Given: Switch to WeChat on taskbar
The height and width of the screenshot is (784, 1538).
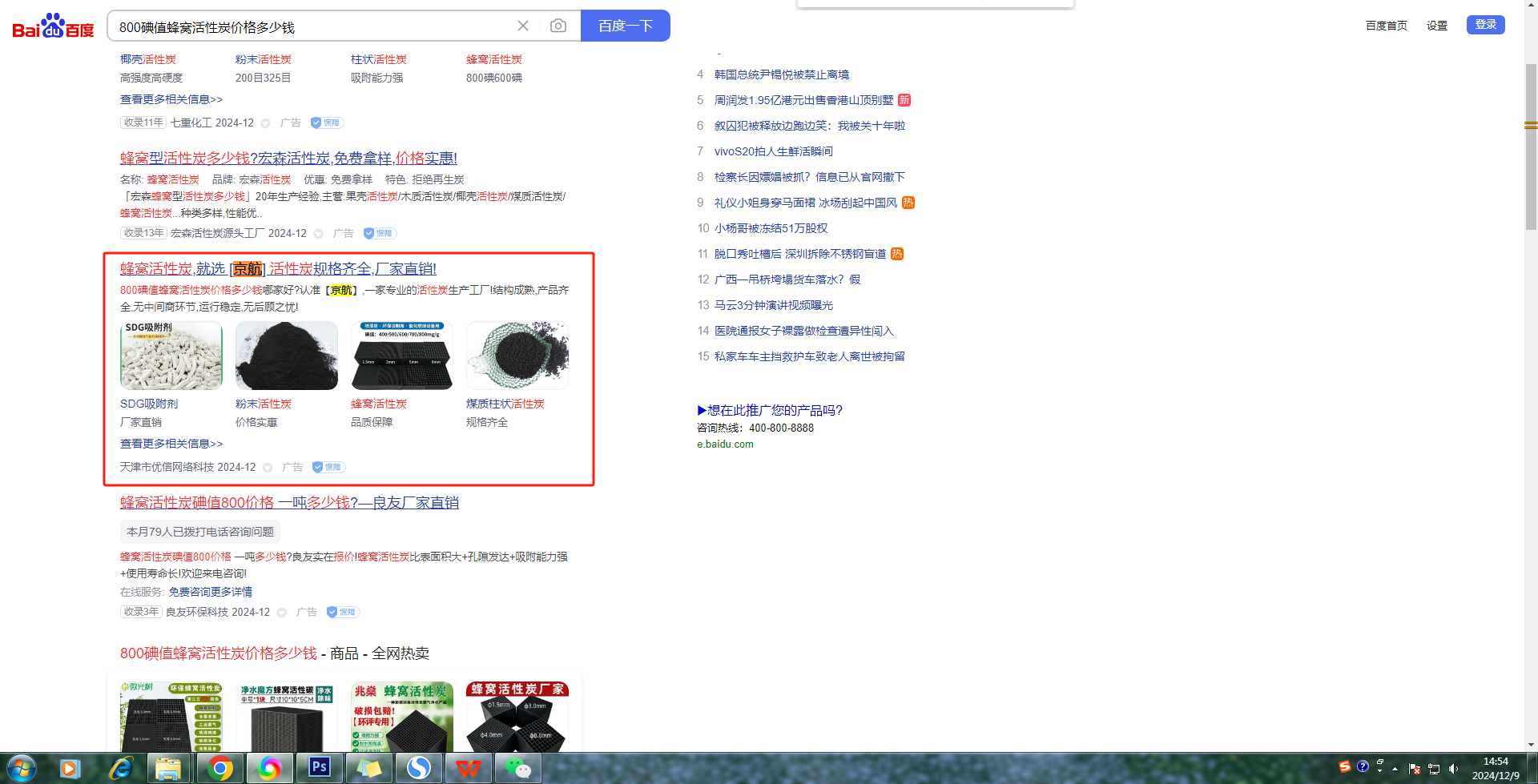Looking at the screenshot, I should [x=518, y=769].
